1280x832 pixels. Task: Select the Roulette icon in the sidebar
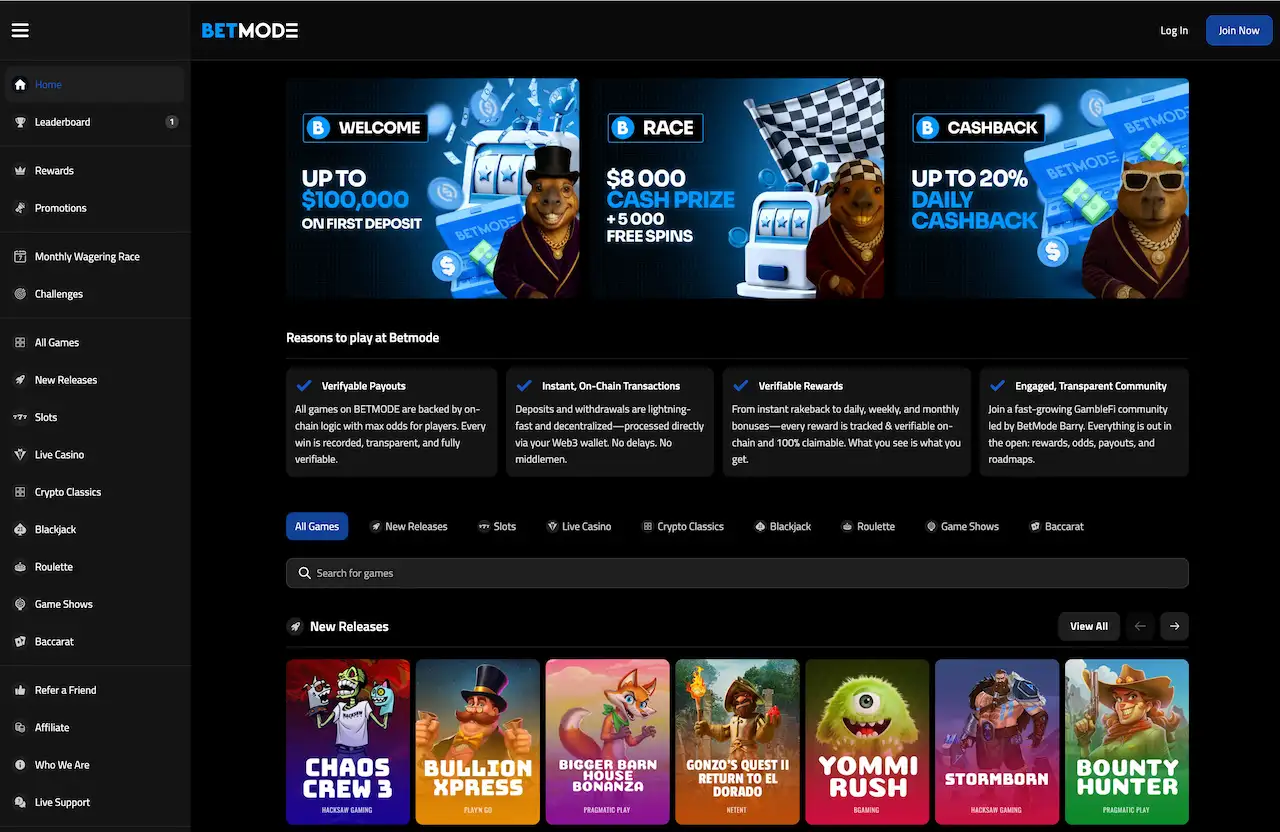(x=19, y=566)
